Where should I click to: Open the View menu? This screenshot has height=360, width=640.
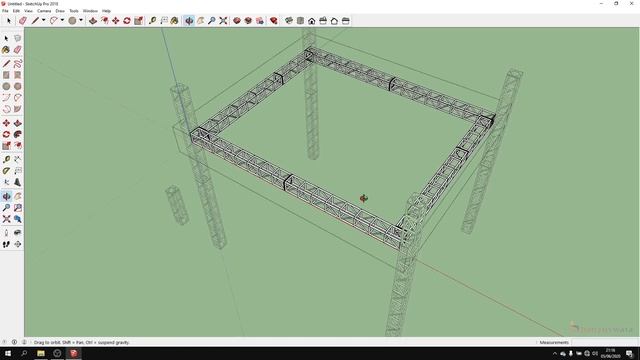(28, 11)
